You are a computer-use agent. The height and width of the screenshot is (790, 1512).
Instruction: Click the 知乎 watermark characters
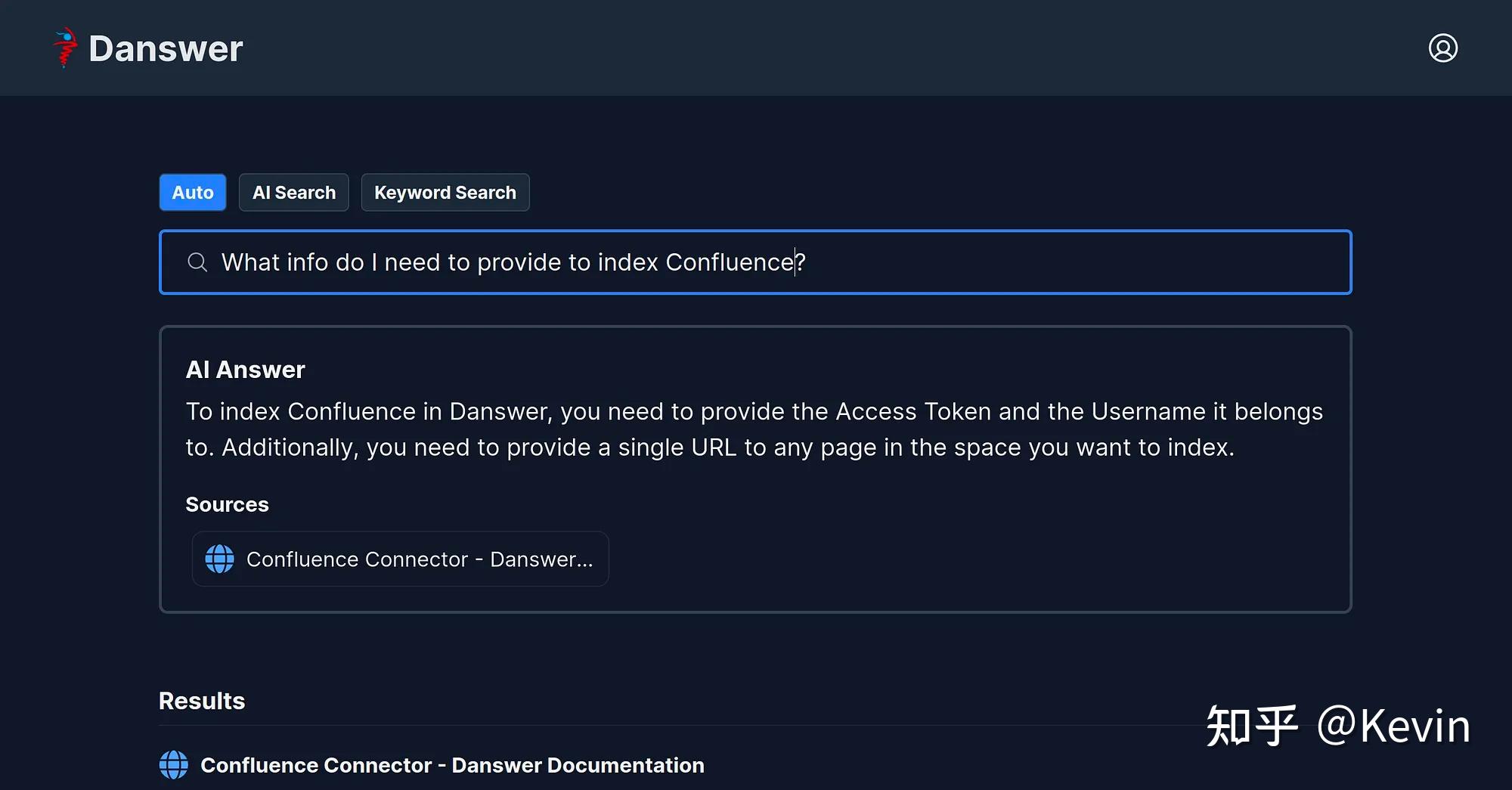coord(1251,726)
